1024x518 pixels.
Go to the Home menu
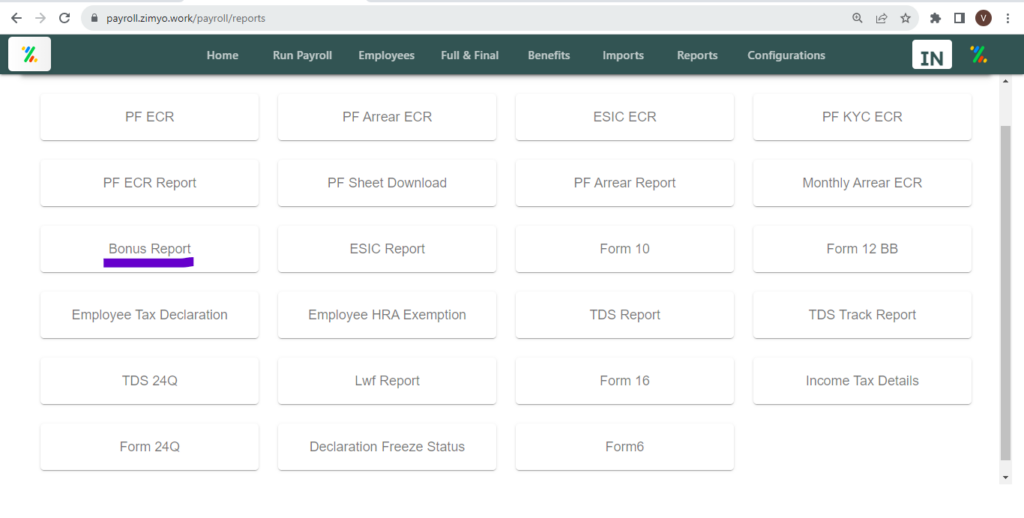tap(222, 56)
